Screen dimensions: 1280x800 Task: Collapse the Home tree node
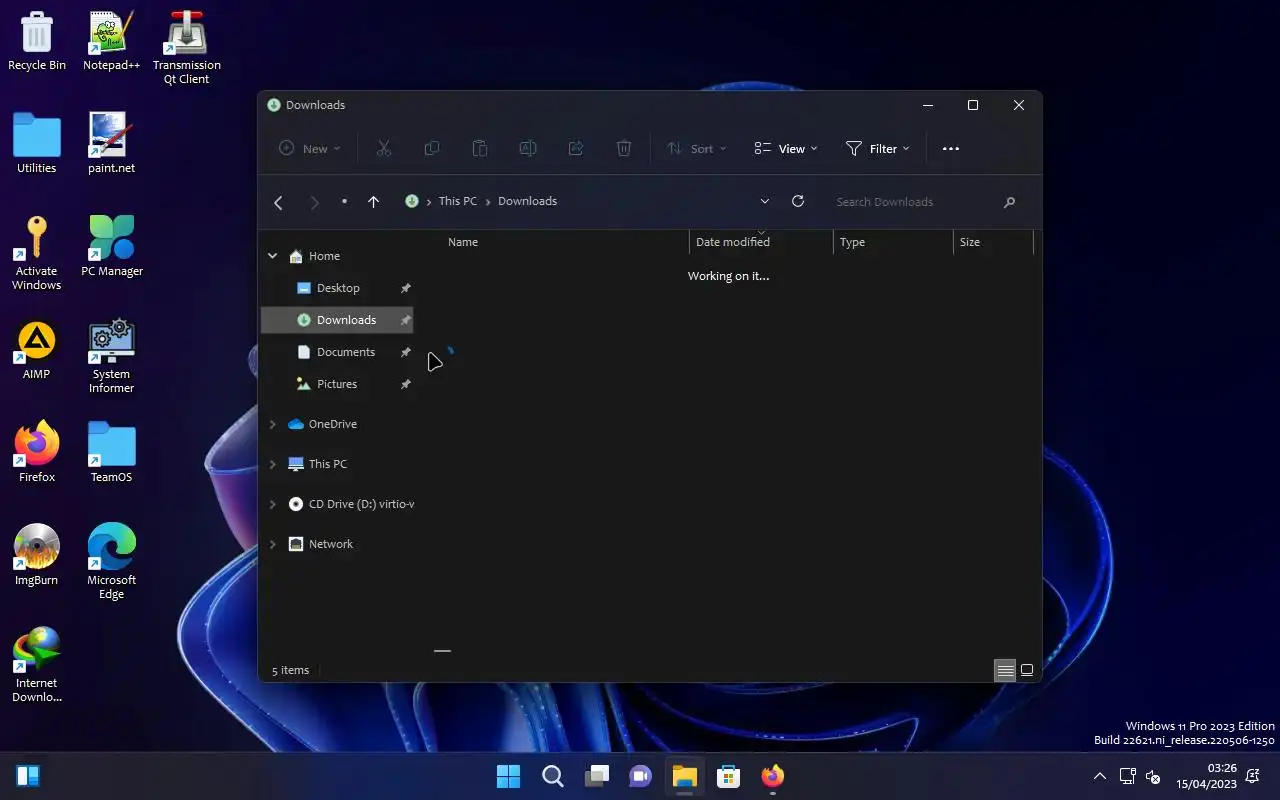272,256
